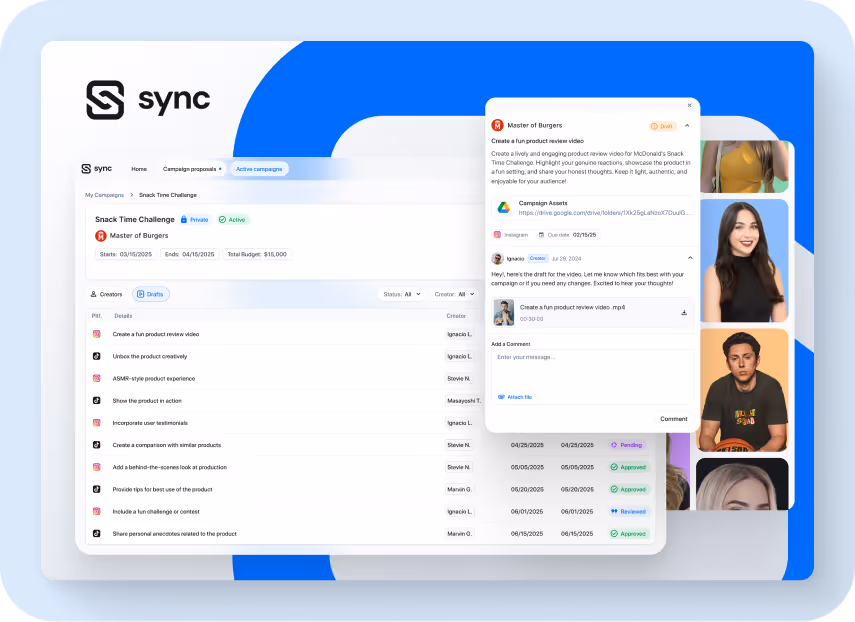Click the video thumbnail of the attached mp4
Screen dimensions: 855x622
point(503,312)
